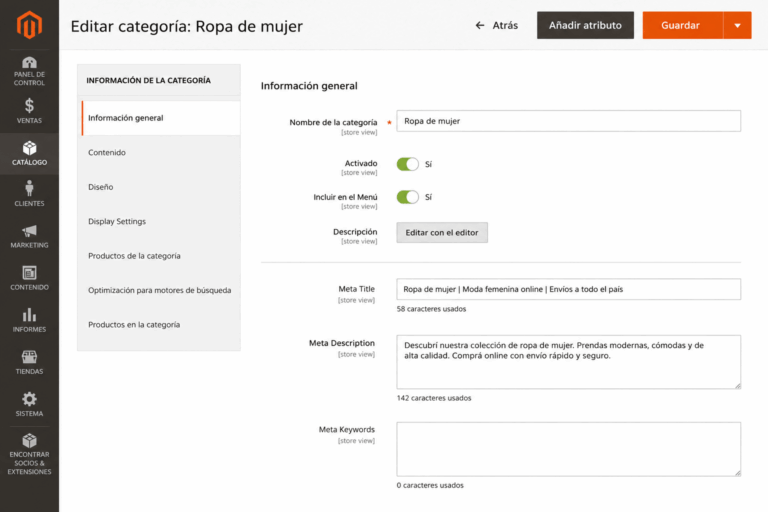The image size is (768, 512).
Task: Click the '142 caracteres usados' counter text
Action: pos(433,398)
